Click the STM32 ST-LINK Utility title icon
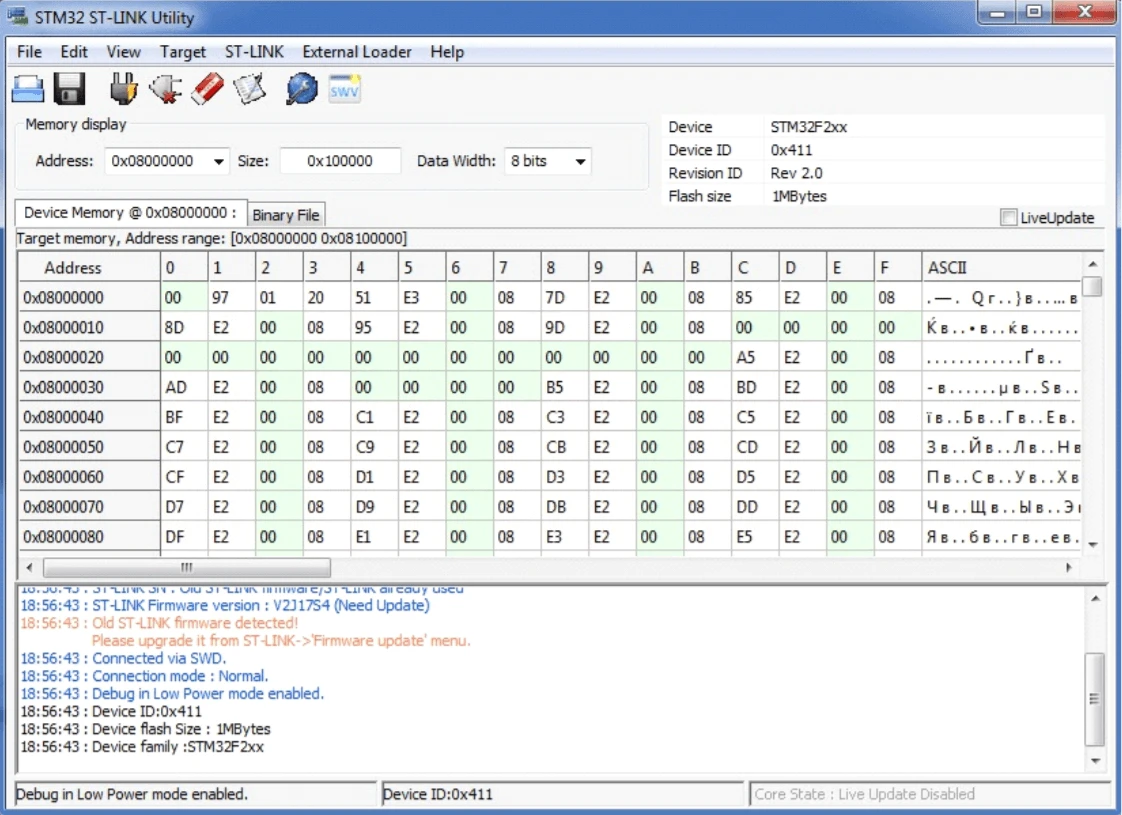 tap(17, 16)
